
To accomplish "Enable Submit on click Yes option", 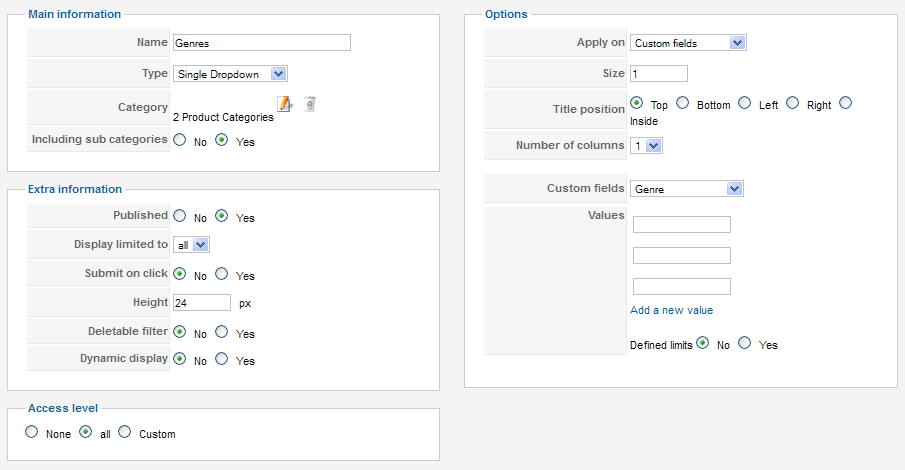I will click(222, 274).
